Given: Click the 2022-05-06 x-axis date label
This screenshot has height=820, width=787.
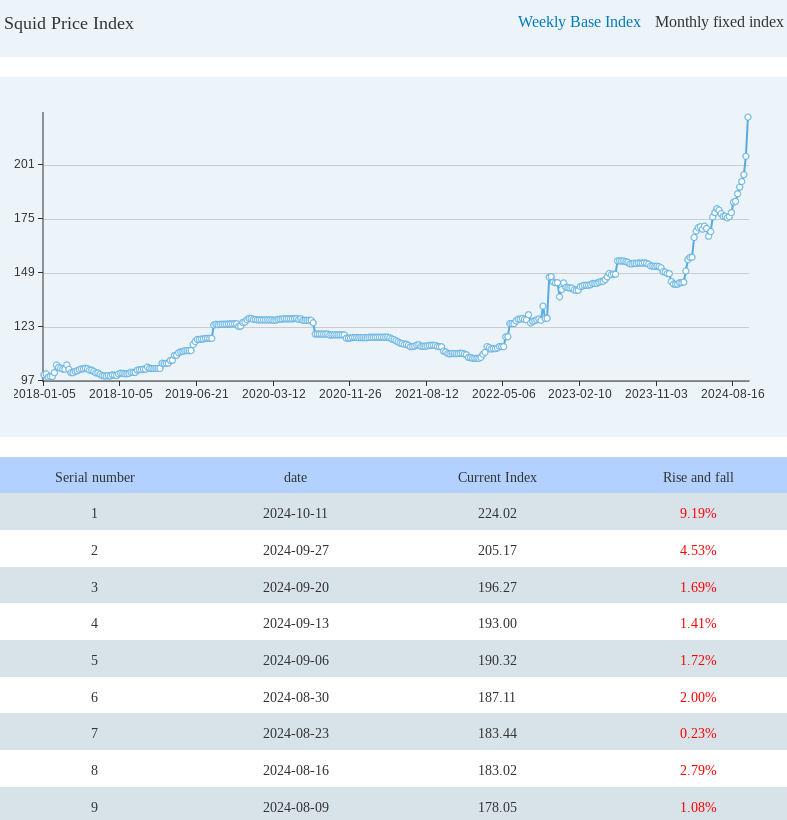Looking at the screenshot, I should 503,394.
